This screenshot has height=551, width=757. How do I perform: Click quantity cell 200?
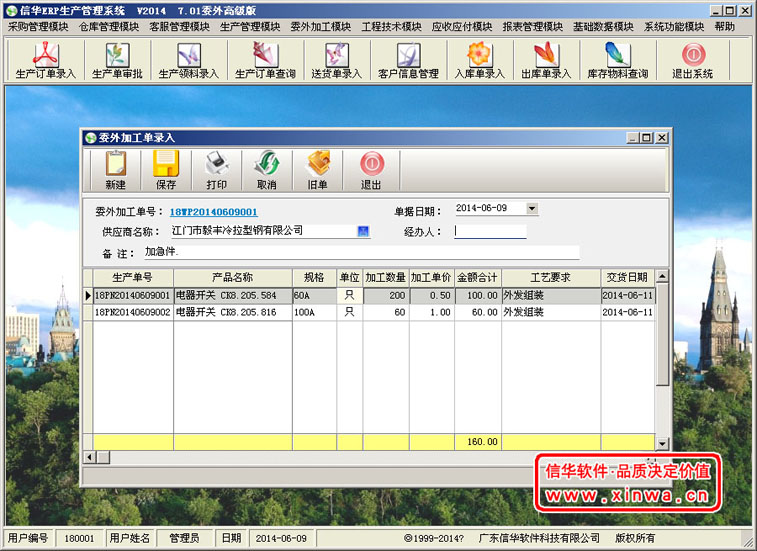pos(386,296)
